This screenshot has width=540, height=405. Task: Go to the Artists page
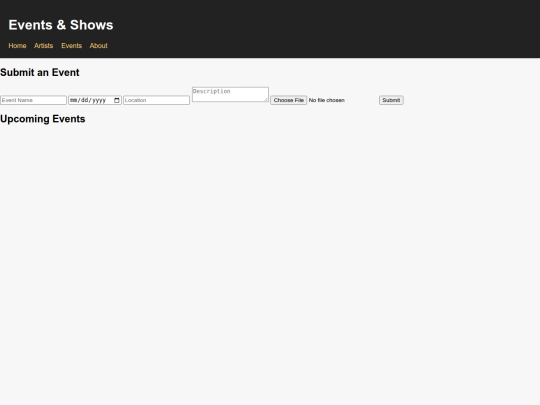click(x=43, y=45)
